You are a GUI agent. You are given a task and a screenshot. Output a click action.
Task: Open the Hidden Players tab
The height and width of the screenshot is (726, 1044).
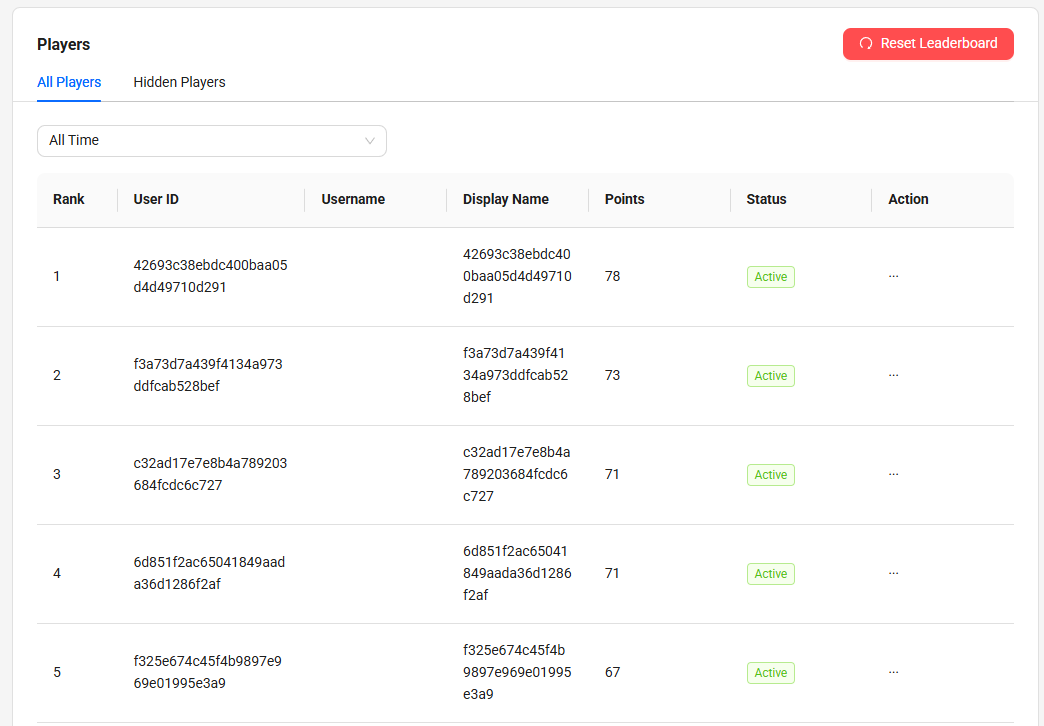[x=179, y=82]
